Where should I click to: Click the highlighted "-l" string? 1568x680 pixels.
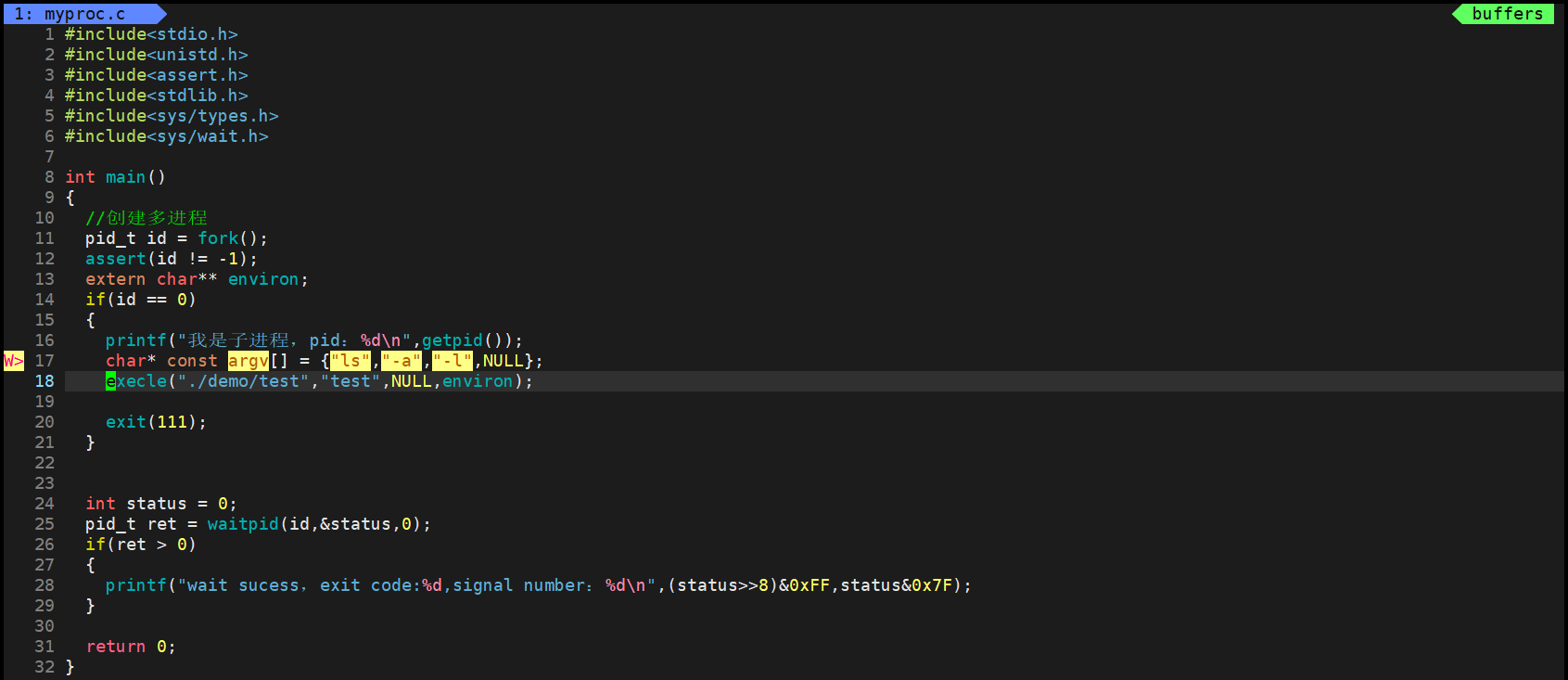453,361
